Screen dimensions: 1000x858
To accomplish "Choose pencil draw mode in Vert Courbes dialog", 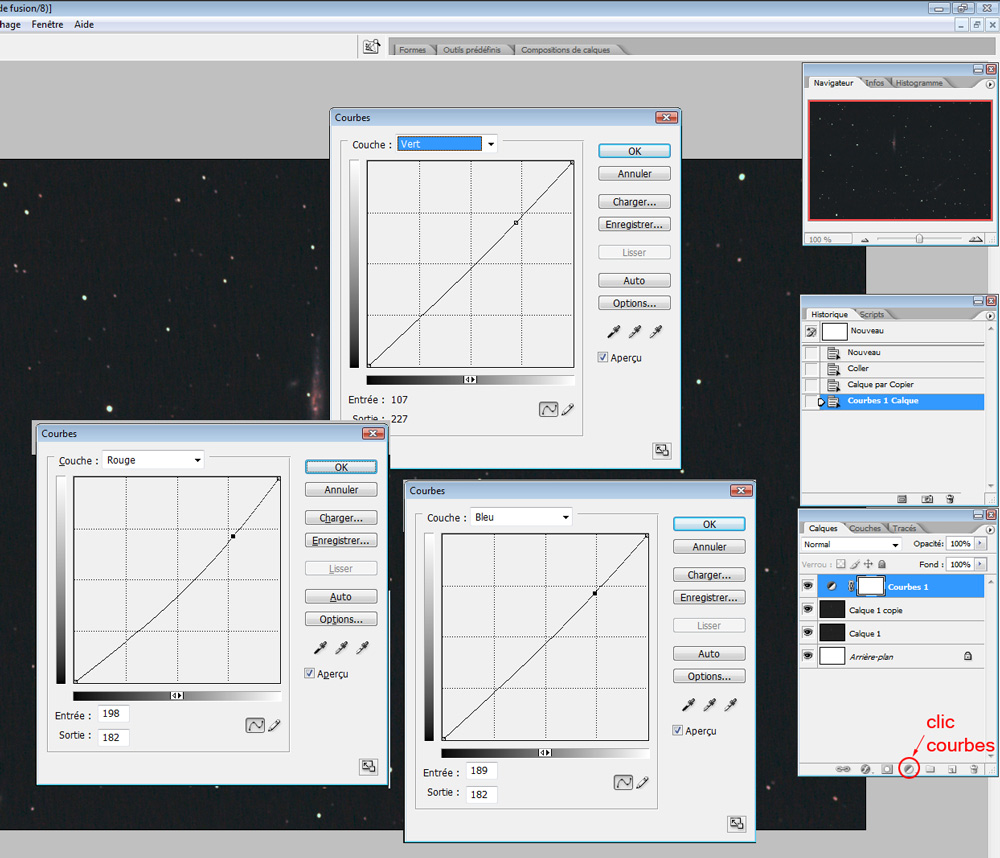I will (x=568, y=409).
